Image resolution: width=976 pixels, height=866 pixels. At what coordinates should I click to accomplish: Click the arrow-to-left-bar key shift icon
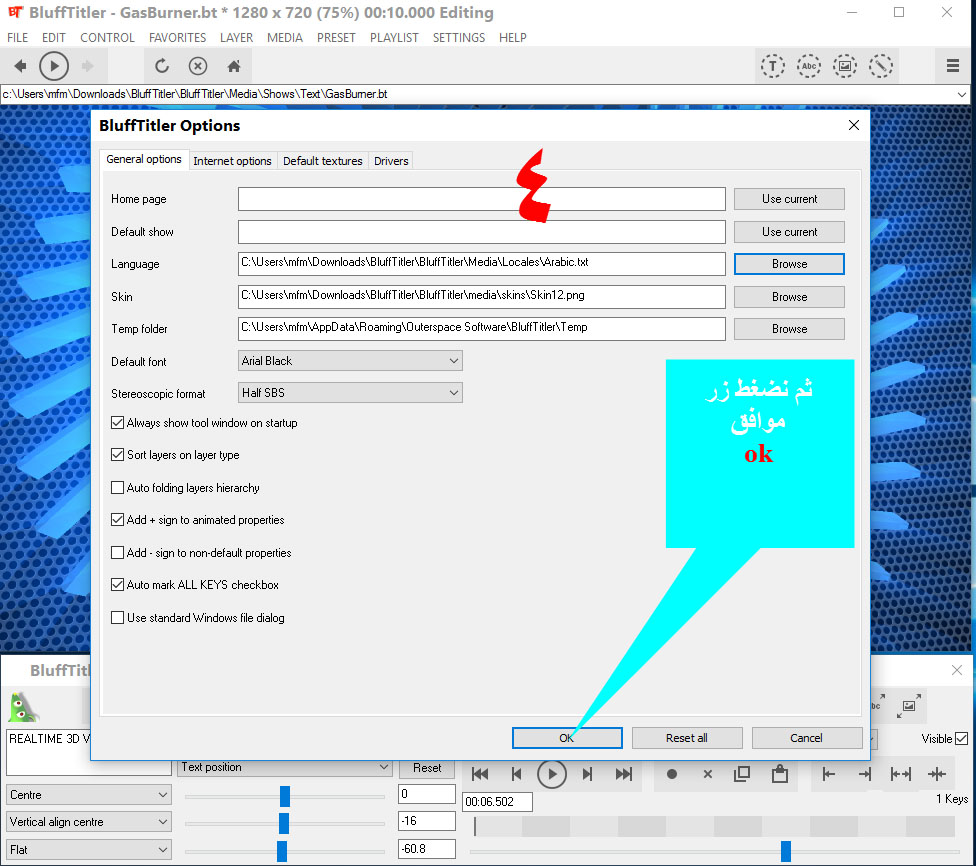pos(828,774)
